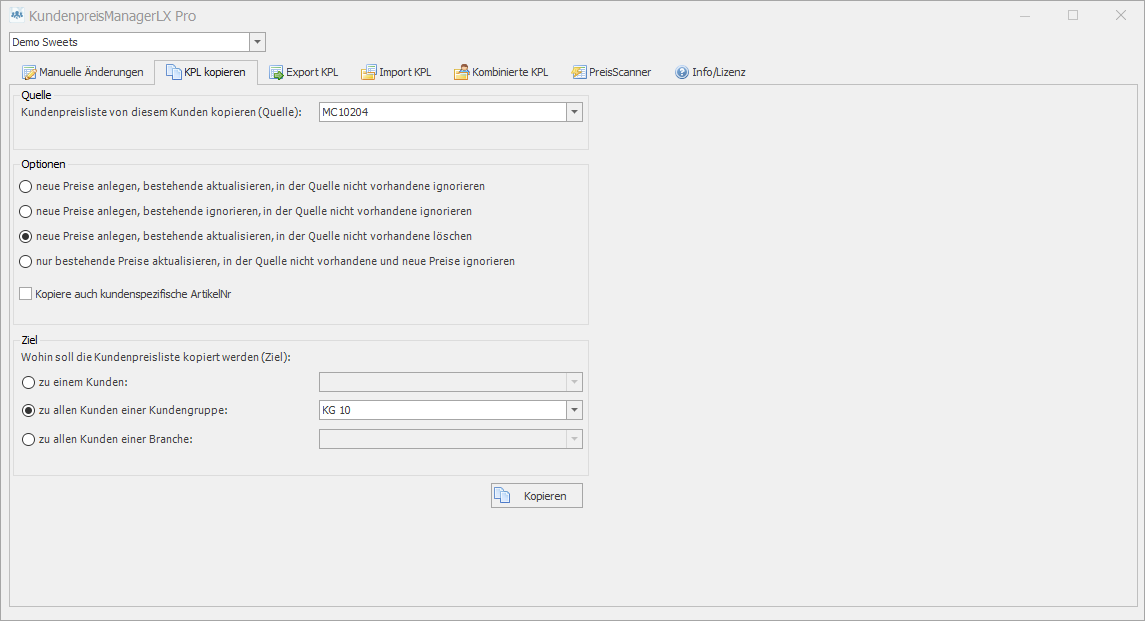
Task: Choose 'nur bestehende Preise aktualisieren' radio option
Action: [x=27, y=261]
